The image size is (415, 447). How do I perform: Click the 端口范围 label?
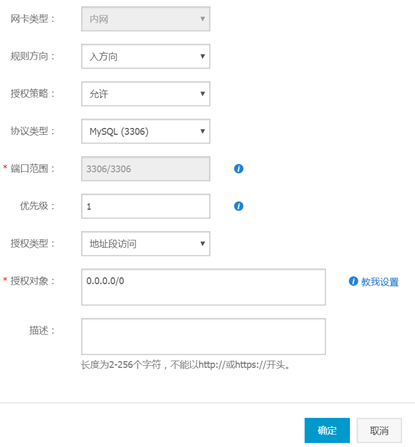pos(32,169)
